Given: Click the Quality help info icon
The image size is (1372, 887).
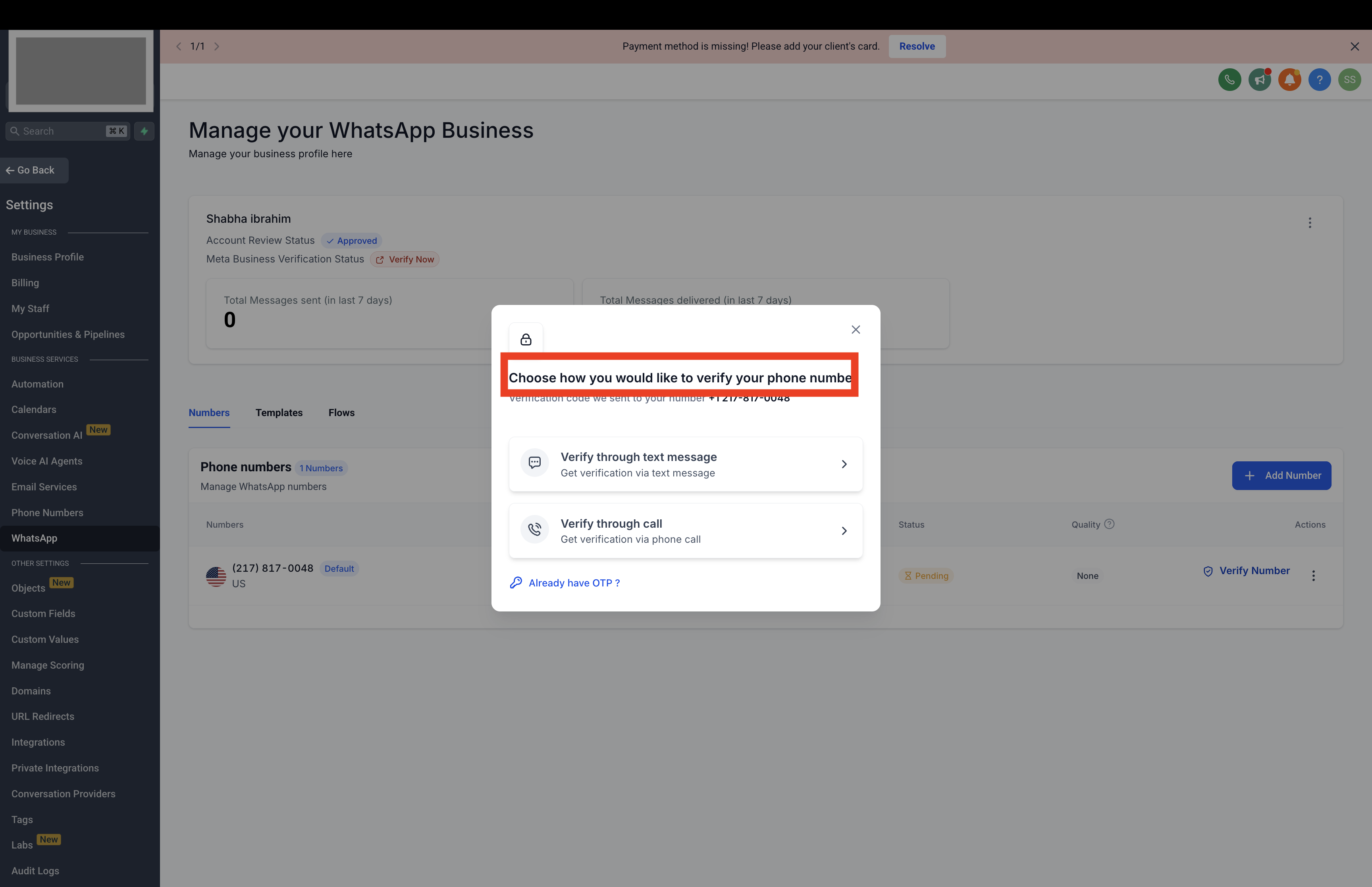Looking at the screenshot, I should click(1109, 524).
